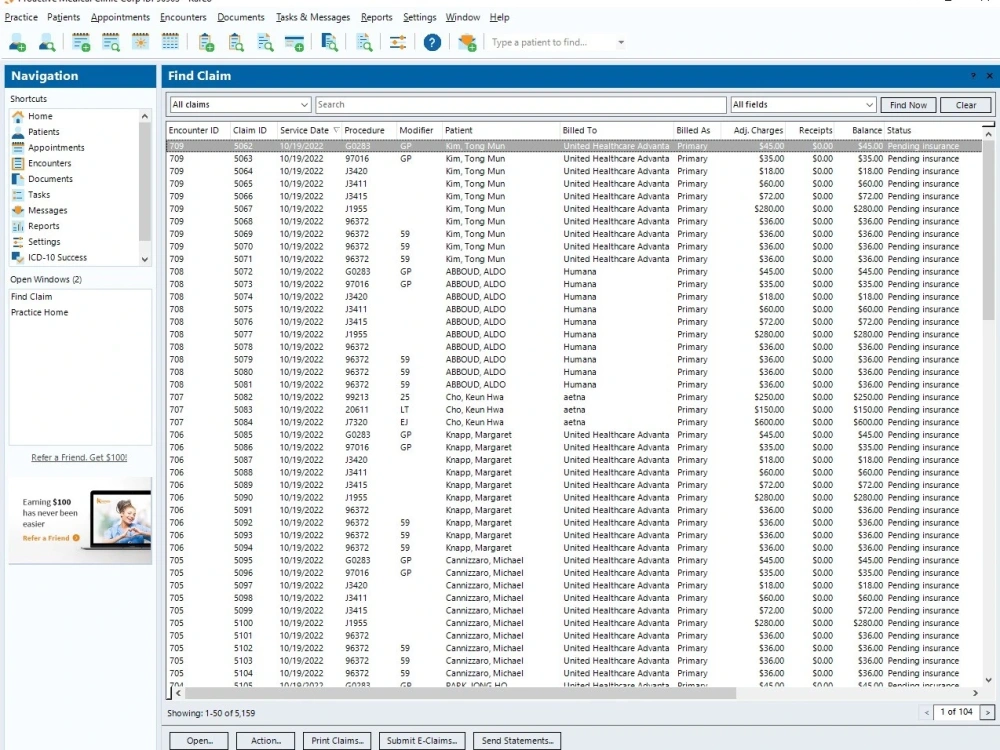Open the All claims filter dropdown

[240, 105]
